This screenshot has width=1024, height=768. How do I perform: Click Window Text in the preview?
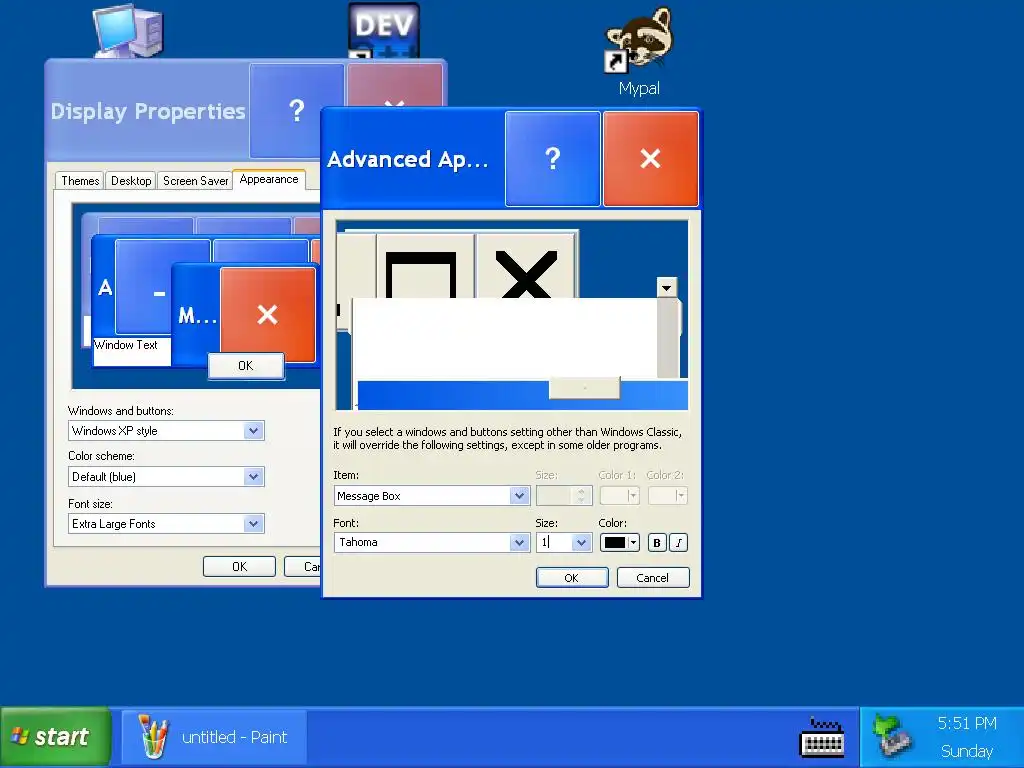point(125,345)
